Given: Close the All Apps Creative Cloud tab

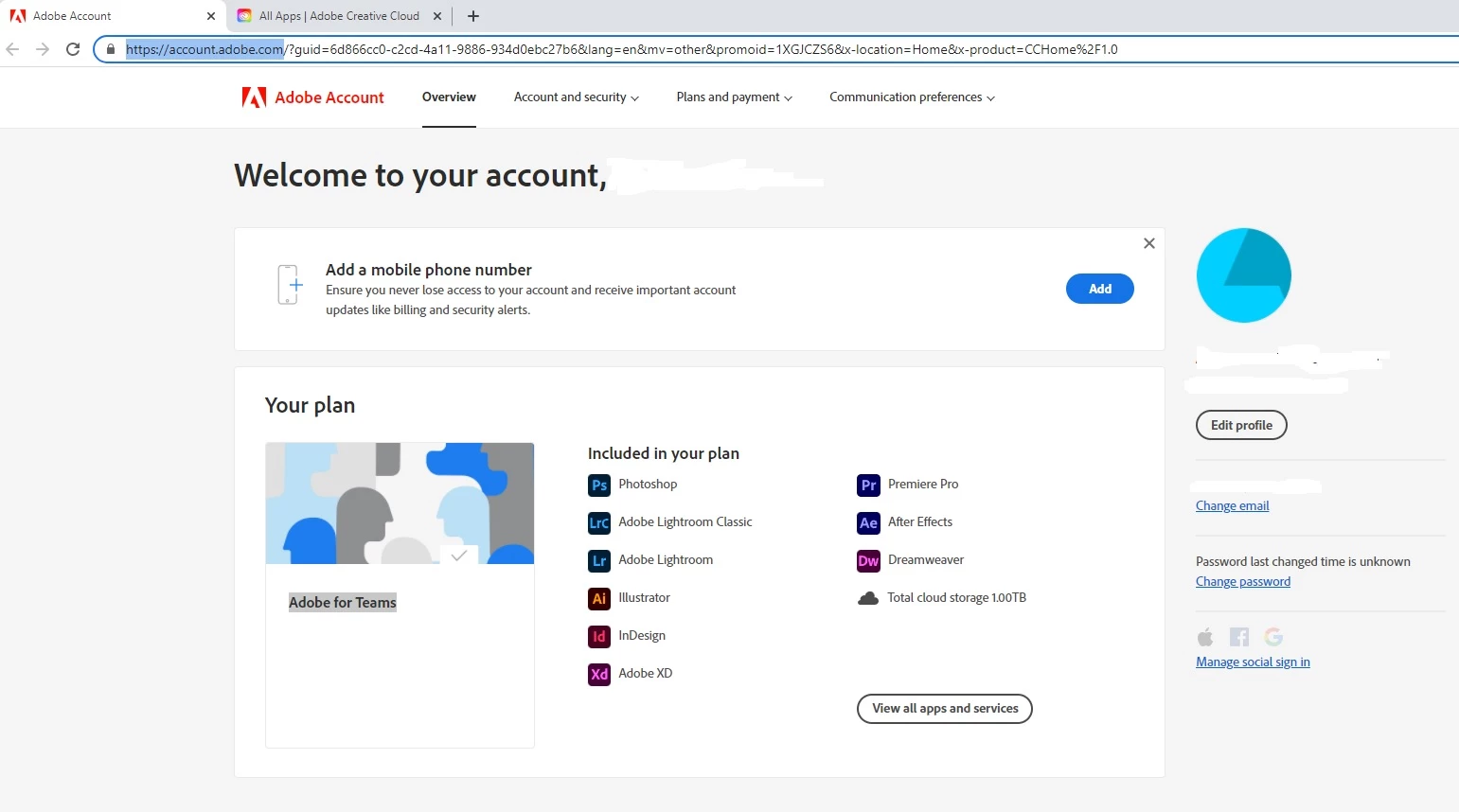Looking at the screenshot, I should point(437,16).
